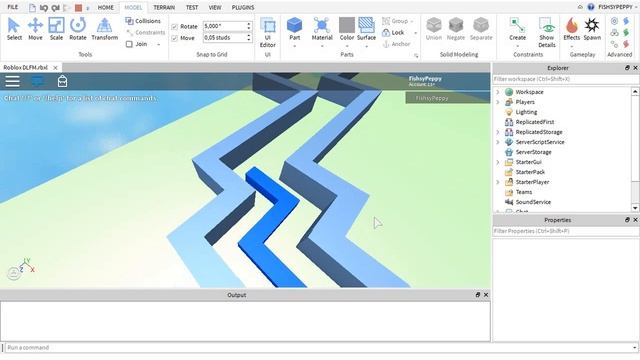Viewport: 640px width, 360px height.
Task: Expand the Players node
Action: [498, 102]
